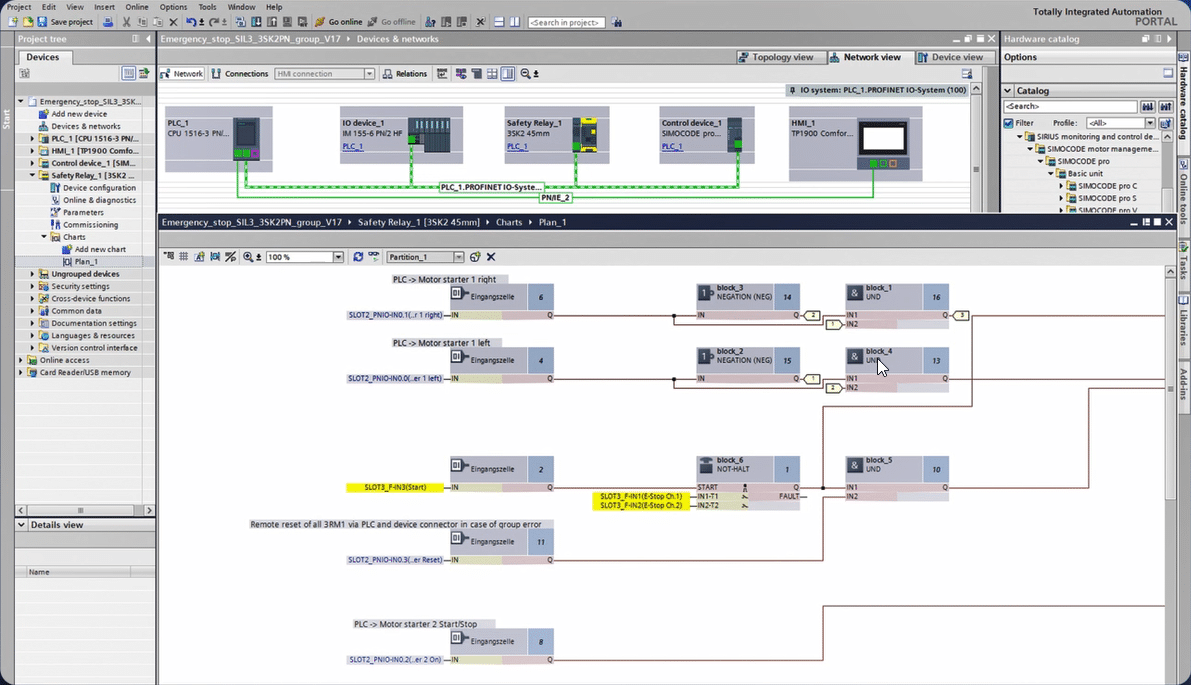Click the PLC_1 link under Safety Relay_1
Viewport: 1191px width, 685px height.
tap(517, 147)
